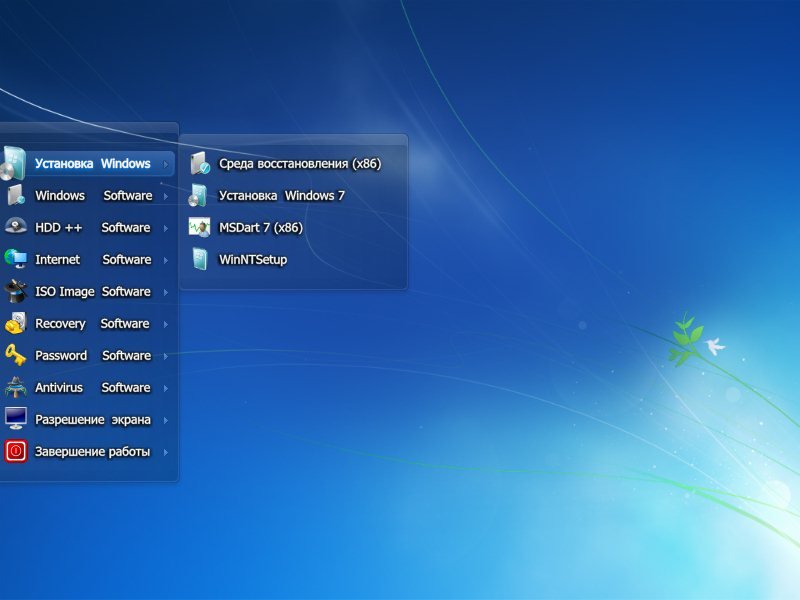Launch Установка Windows 7 from submenu
This screenshot has height=600, width=800.
pyautogui.click(x=293, y=195)
